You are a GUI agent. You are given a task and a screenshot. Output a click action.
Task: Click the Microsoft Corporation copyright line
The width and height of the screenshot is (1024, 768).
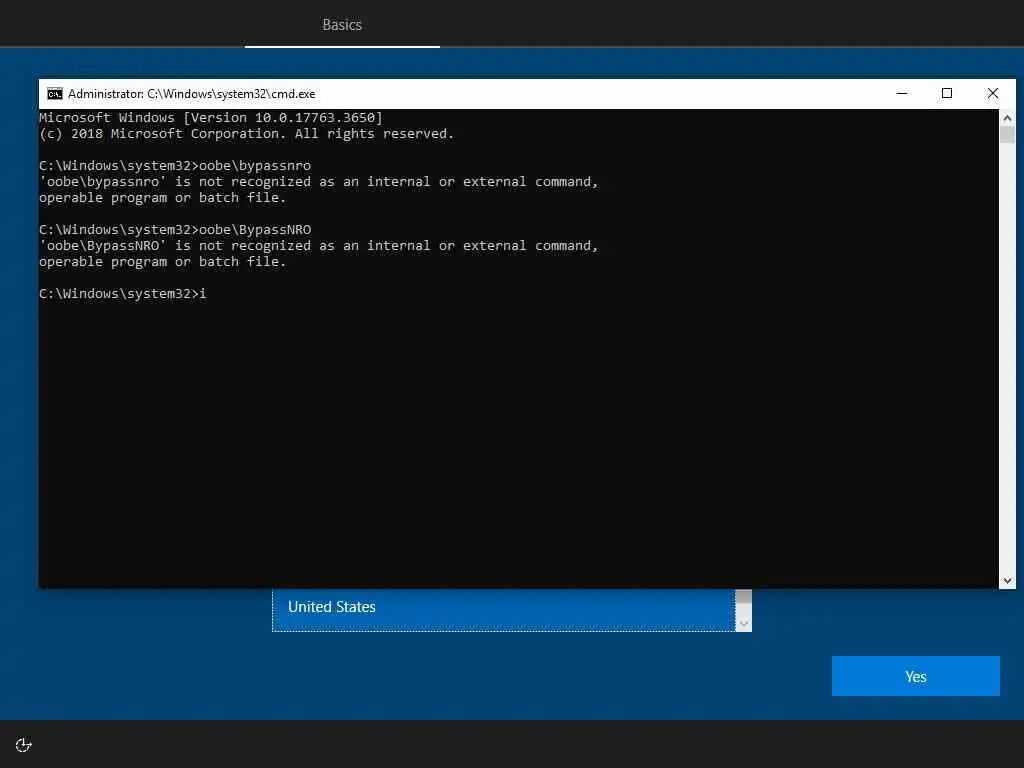[246, 134]
